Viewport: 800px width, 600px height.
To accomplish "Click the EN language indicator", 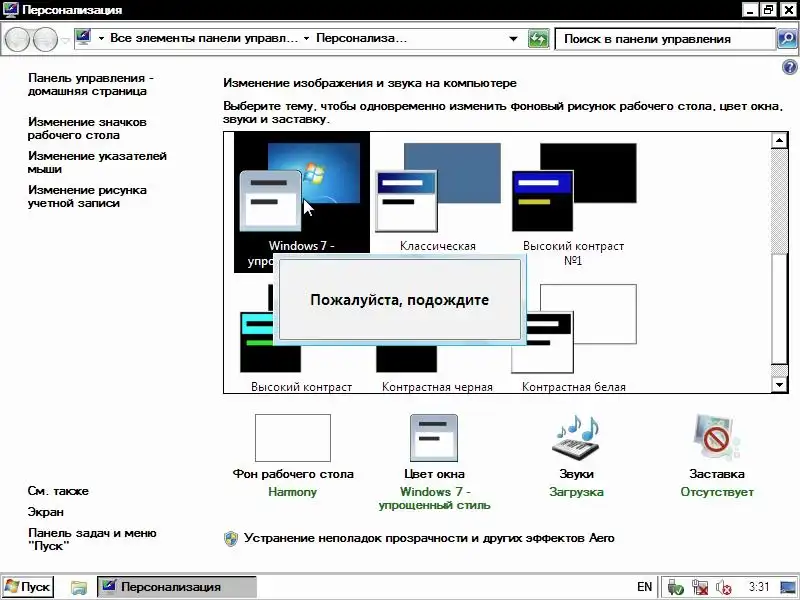I will click(644, 587).
